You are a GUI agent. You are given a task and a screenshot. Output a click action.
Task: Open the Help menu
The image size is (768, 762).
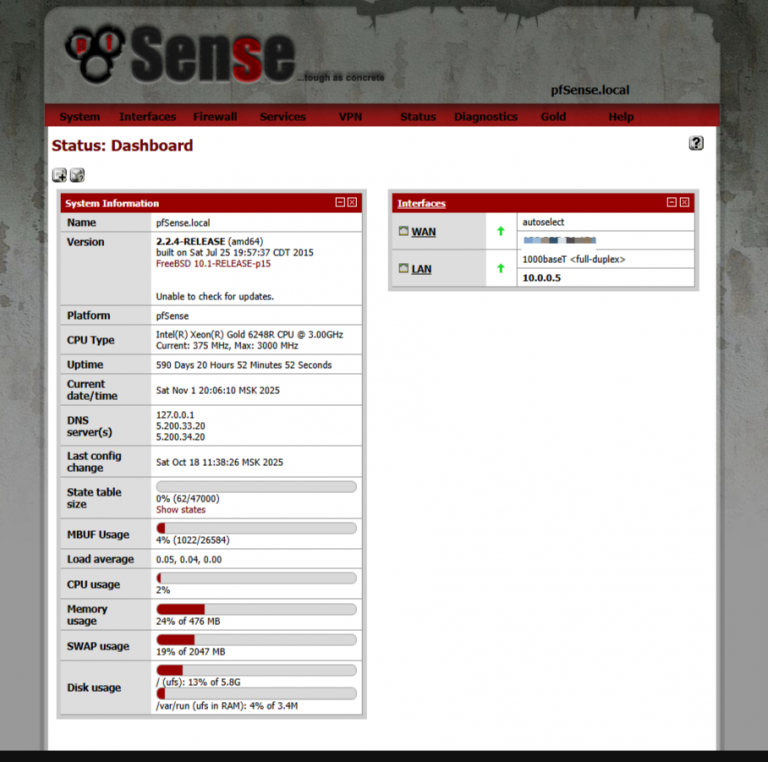[x=621, y=117]
